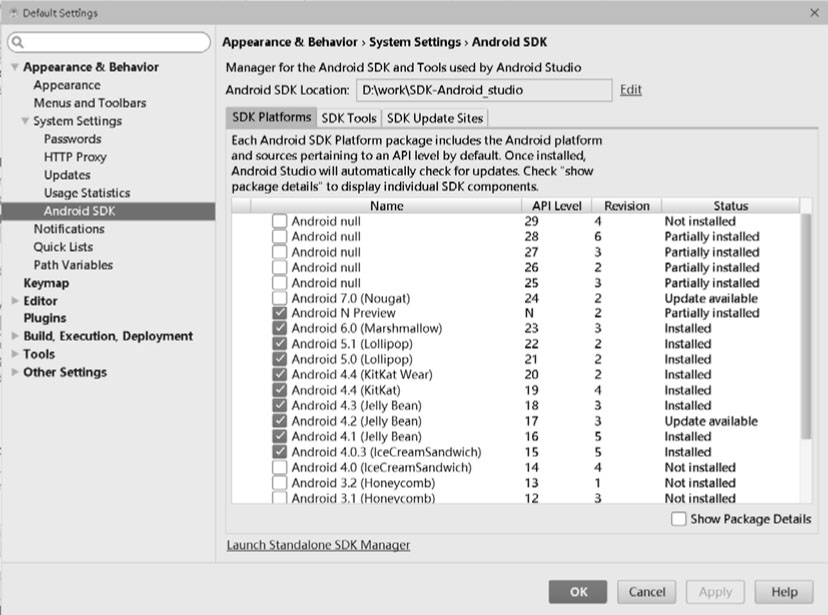The height and width of the screenshot is (615, 828).
Task: Click the Edit SDK location link
Action: pyautogui.click(x=631, y=89)
